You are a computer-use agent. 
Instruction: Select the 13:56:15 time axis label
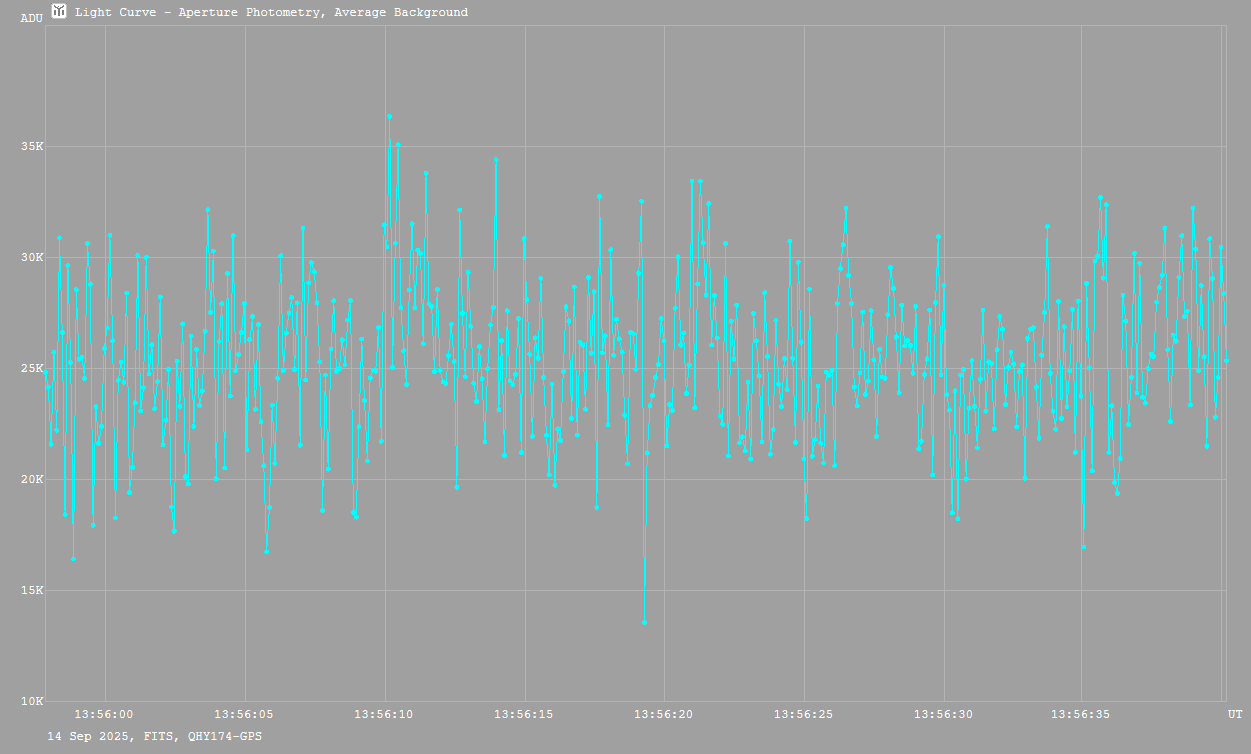524,715
